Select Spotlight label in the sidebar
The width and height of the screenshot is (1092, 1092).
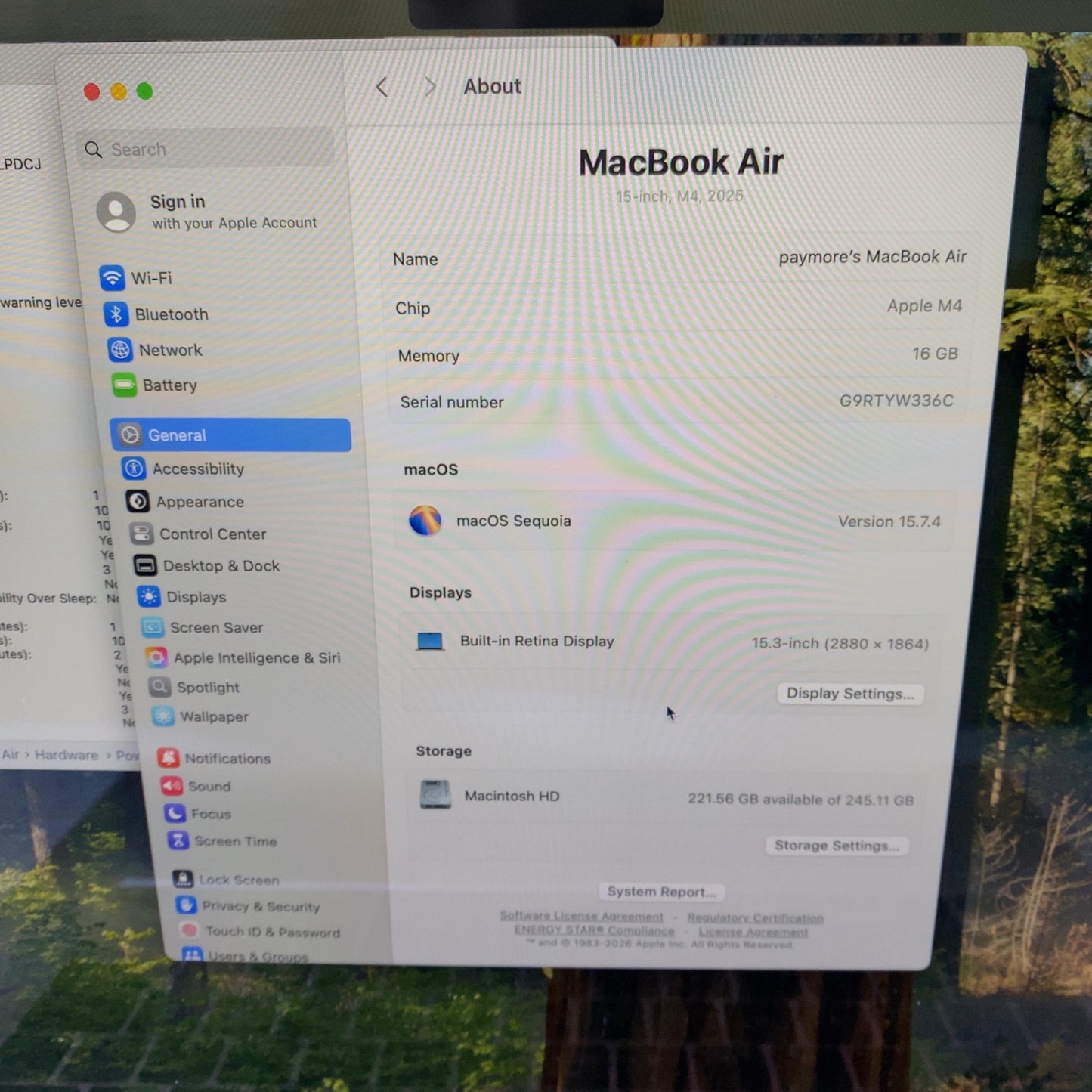click(x=208, y=688)
